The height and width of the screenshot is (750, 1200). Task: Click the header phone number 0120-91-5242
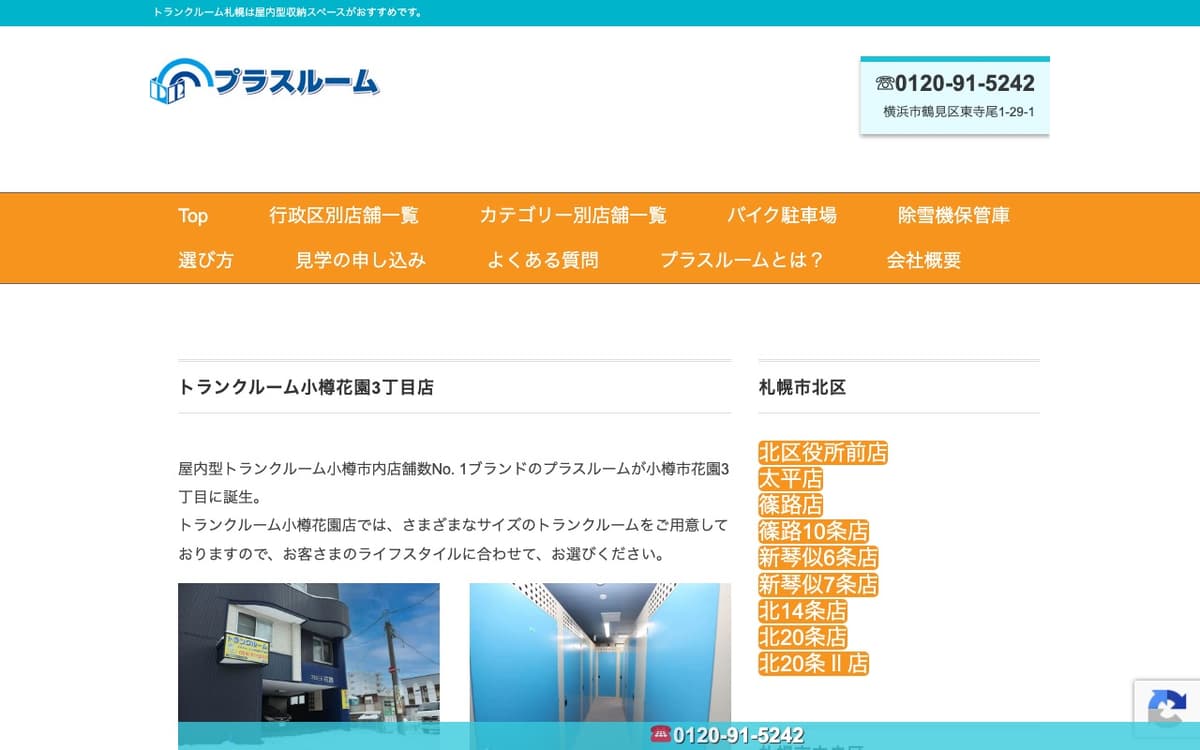[x=965, y=83]
